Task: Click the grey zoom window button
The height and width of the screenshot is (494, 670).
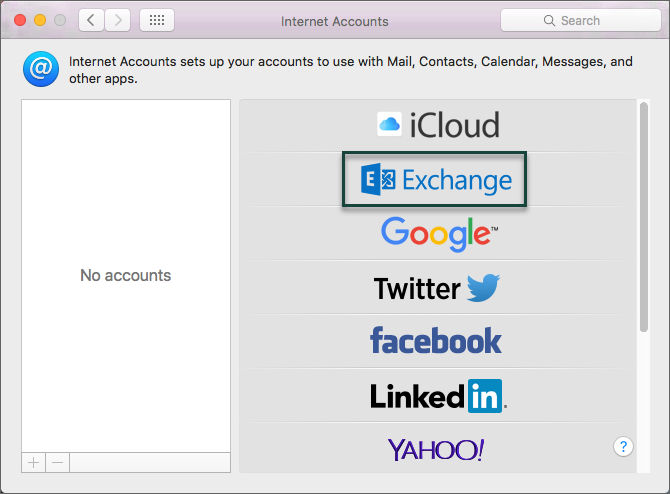Action: [60, 20]
